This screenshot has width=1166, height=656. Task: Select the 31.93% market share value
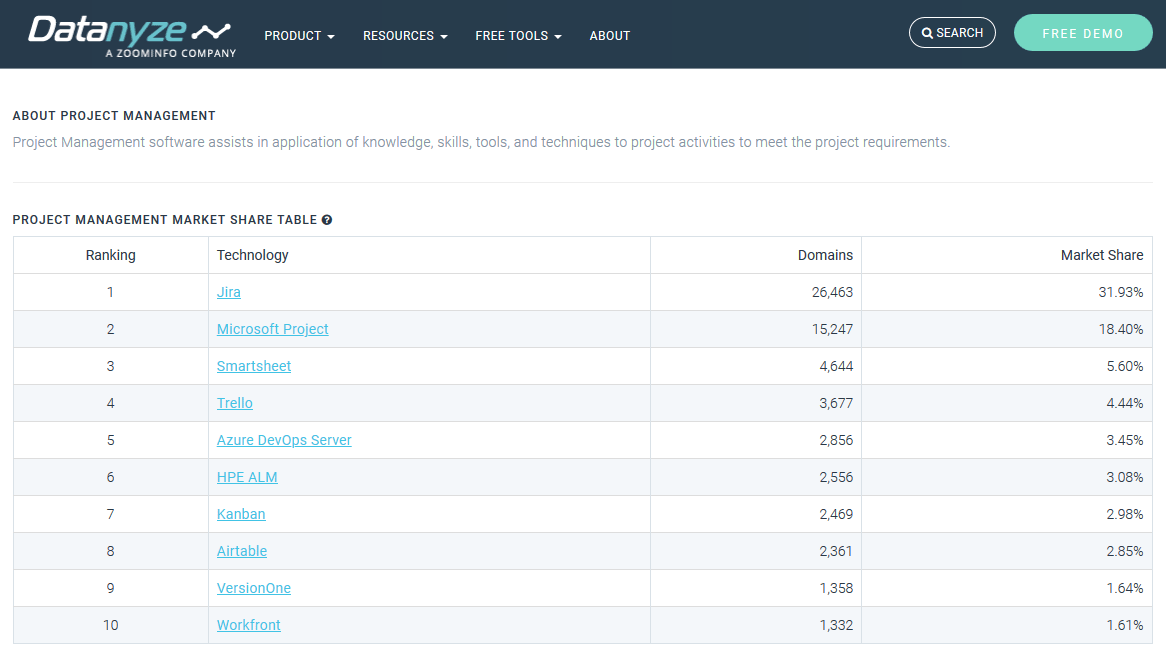click(1121, 292)
